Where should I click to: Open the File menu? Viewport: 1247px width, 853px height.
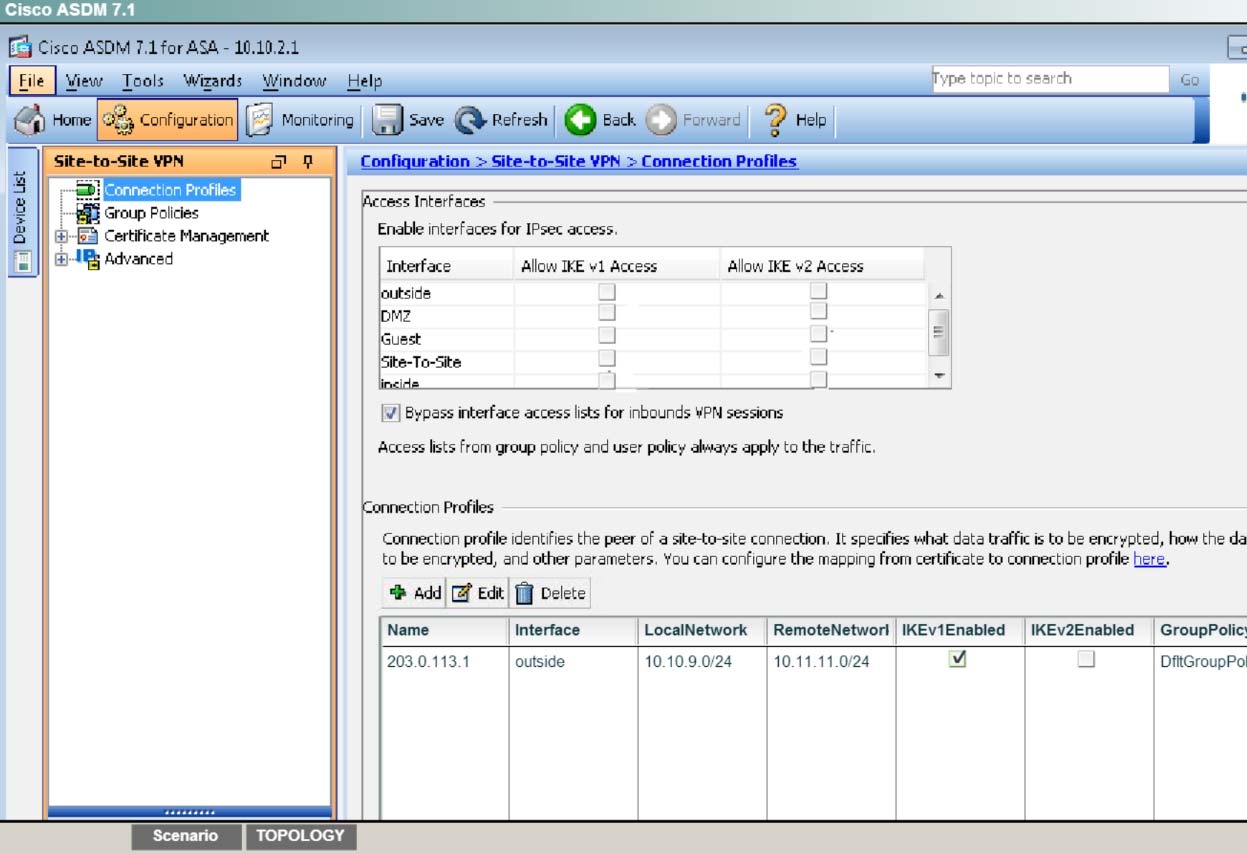pyautogui.click(x=31, y=81)
